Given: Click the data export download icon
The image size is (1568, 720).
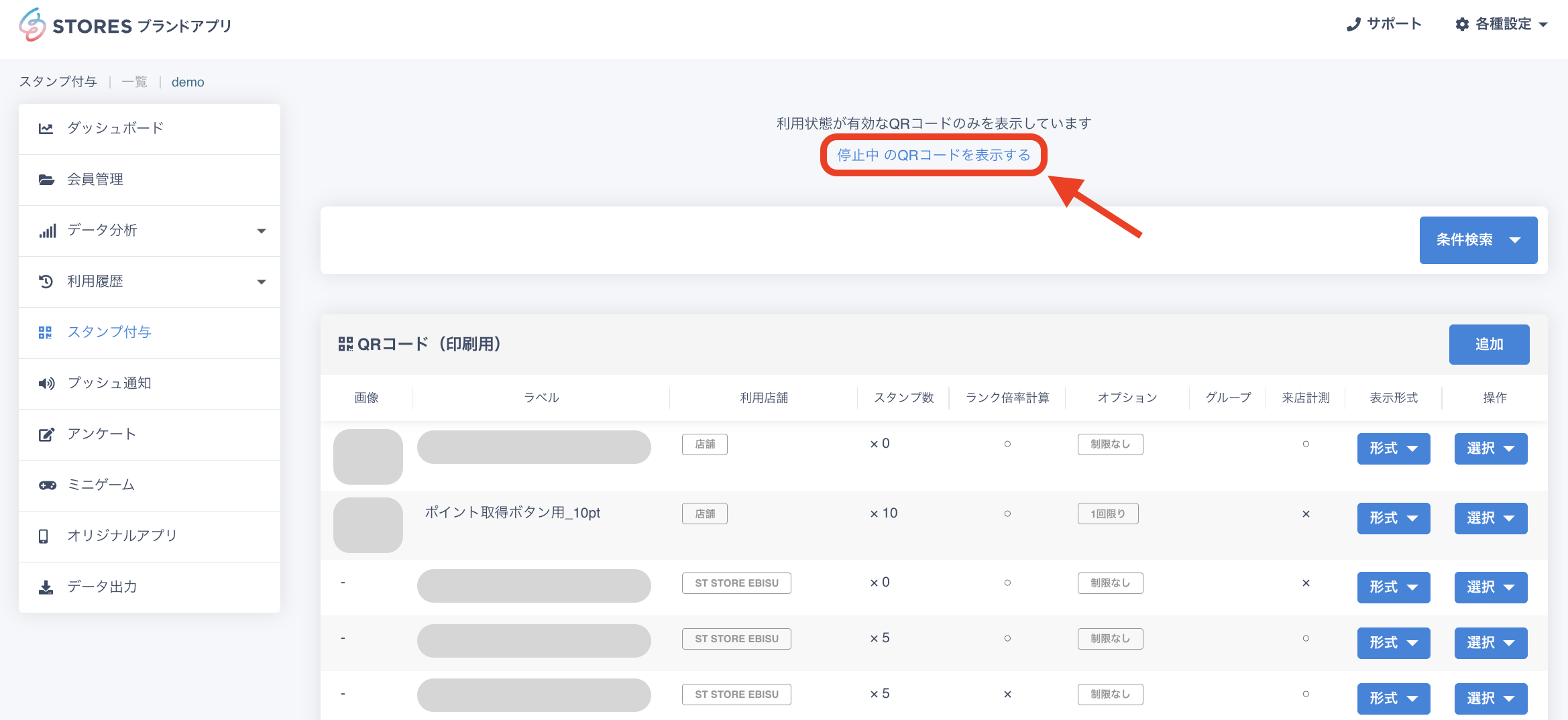Looking at the screenshot, I should [46, 587].
